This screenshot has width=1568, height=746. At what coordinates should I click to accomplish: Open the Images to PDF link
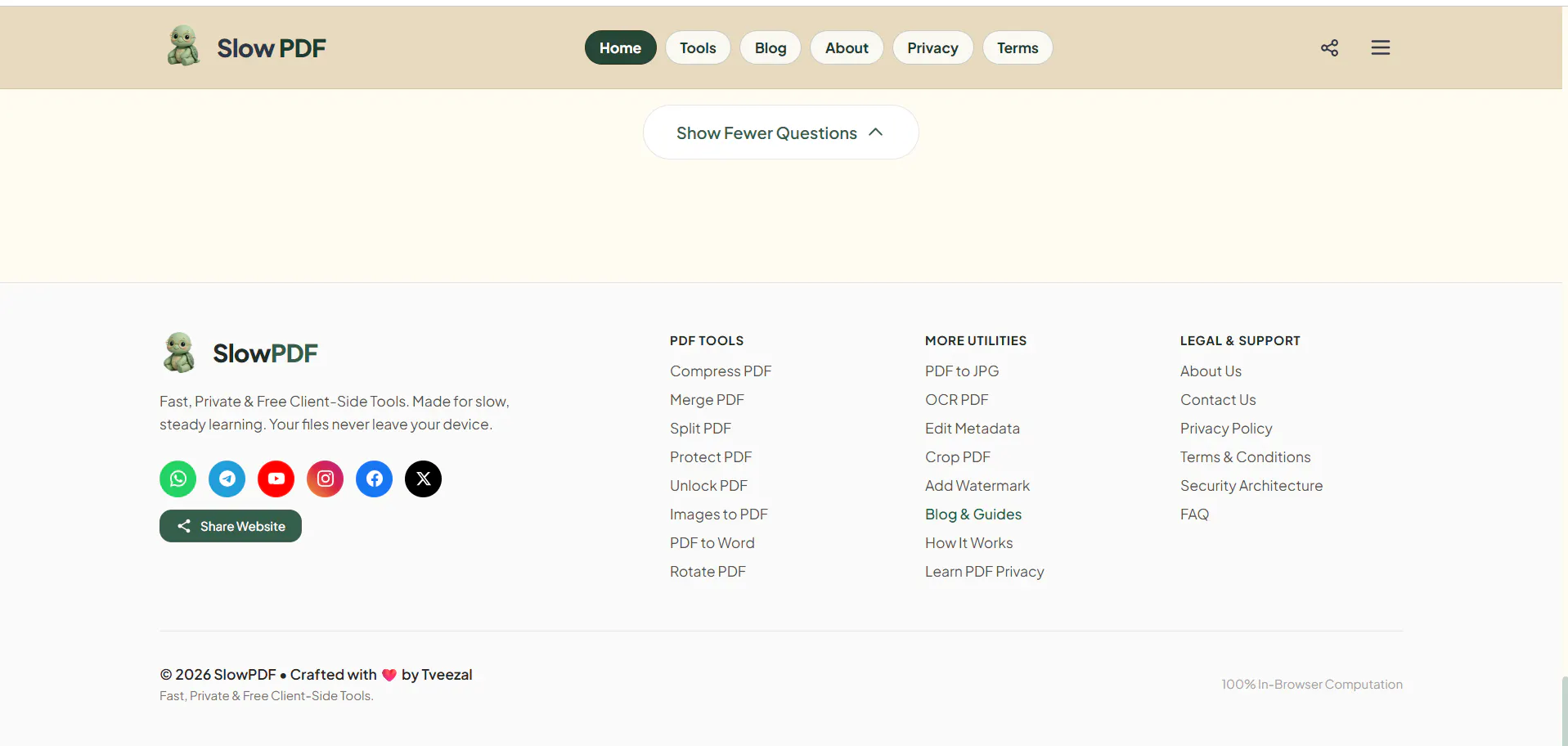coord(719,515)
